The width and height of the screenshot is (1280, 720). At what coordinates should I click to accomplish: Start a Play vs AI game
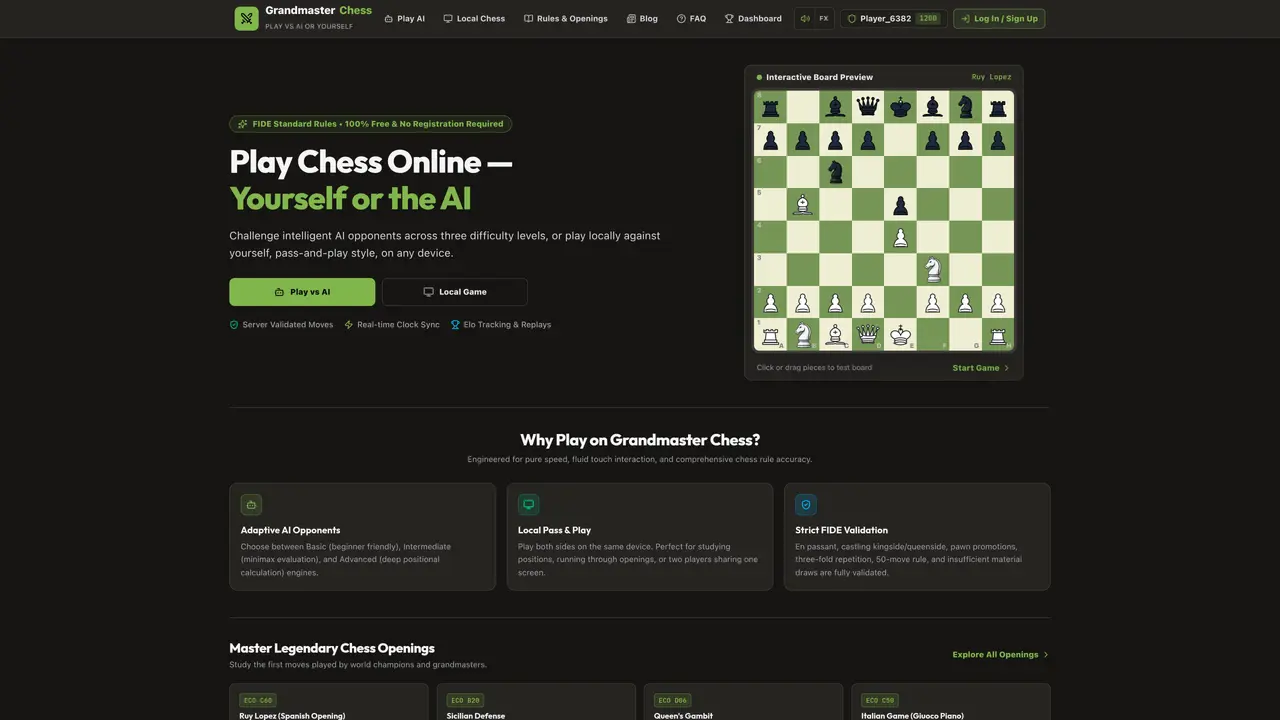[x=302, y=292]
